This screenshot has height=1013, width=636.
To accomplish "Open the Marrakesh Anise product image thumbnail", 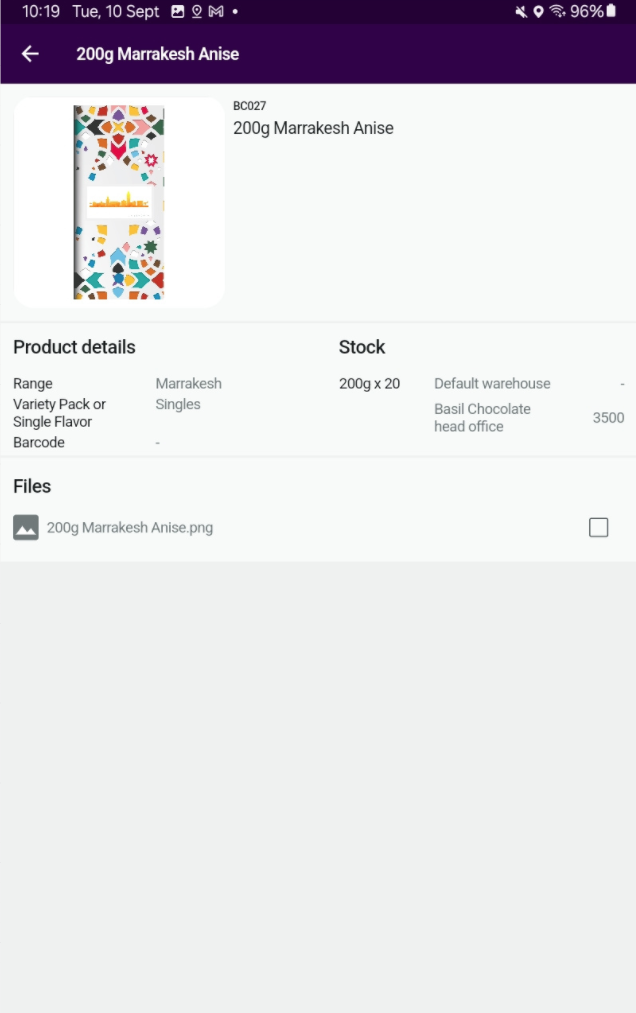I will pos(119,202).
